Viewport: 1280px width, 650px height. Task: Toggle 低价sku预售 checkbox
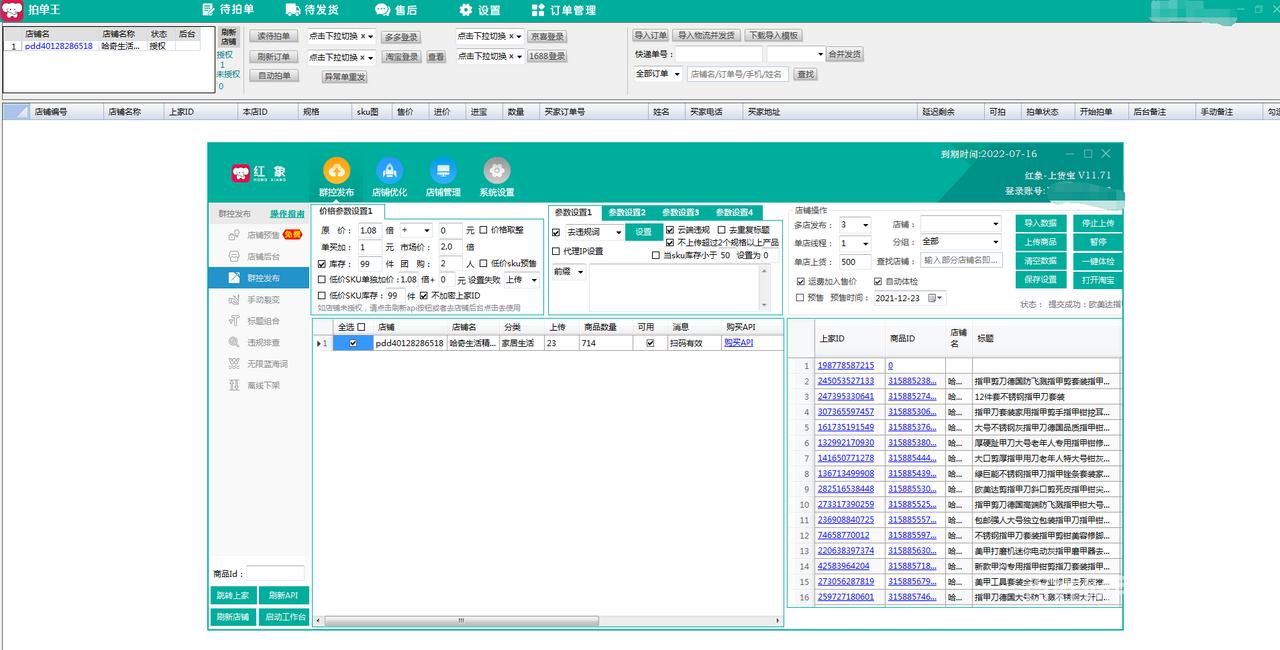484,264
